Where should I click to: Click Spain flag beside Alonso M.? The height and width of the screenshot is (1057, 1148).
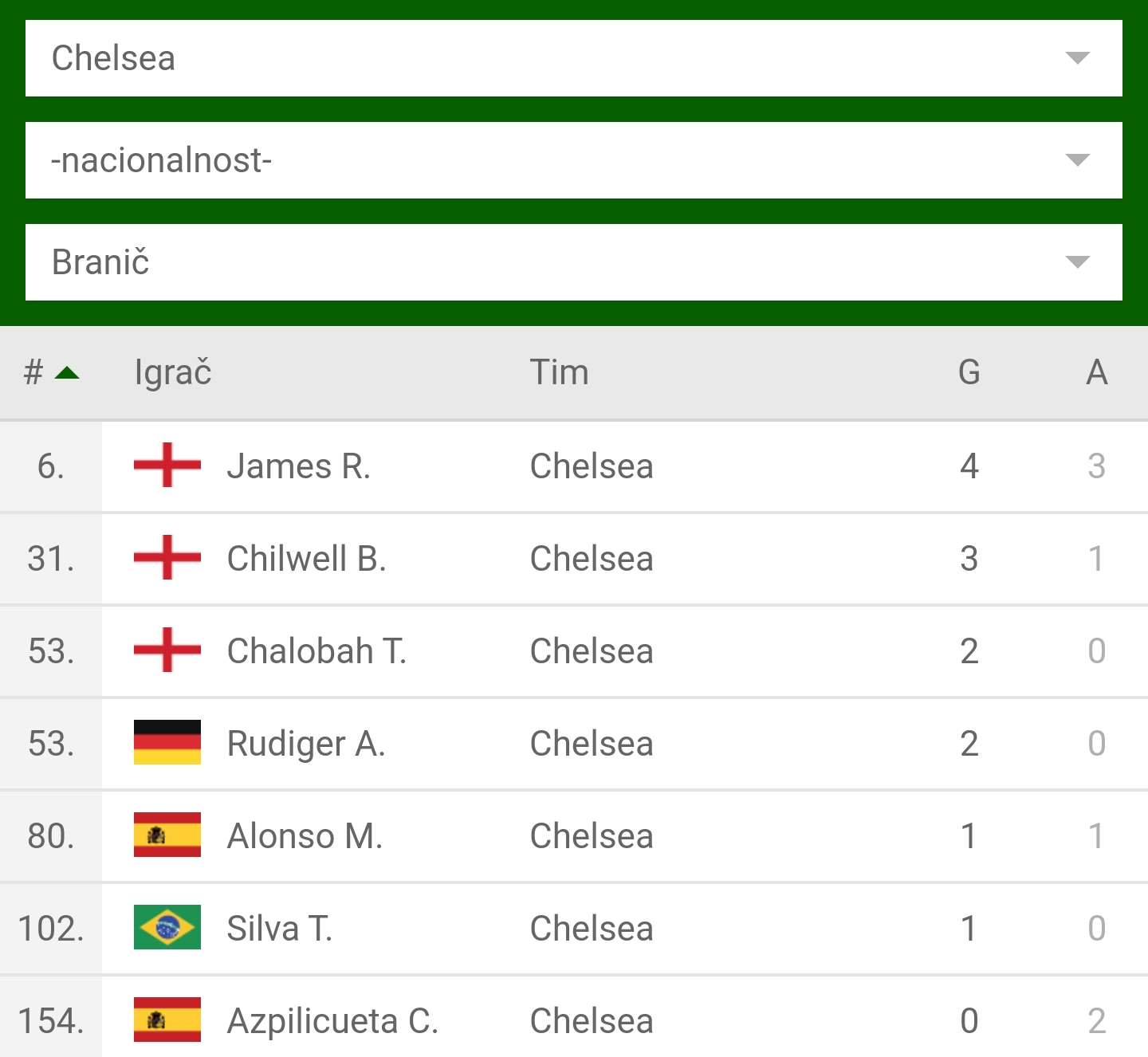pos(167,835)
